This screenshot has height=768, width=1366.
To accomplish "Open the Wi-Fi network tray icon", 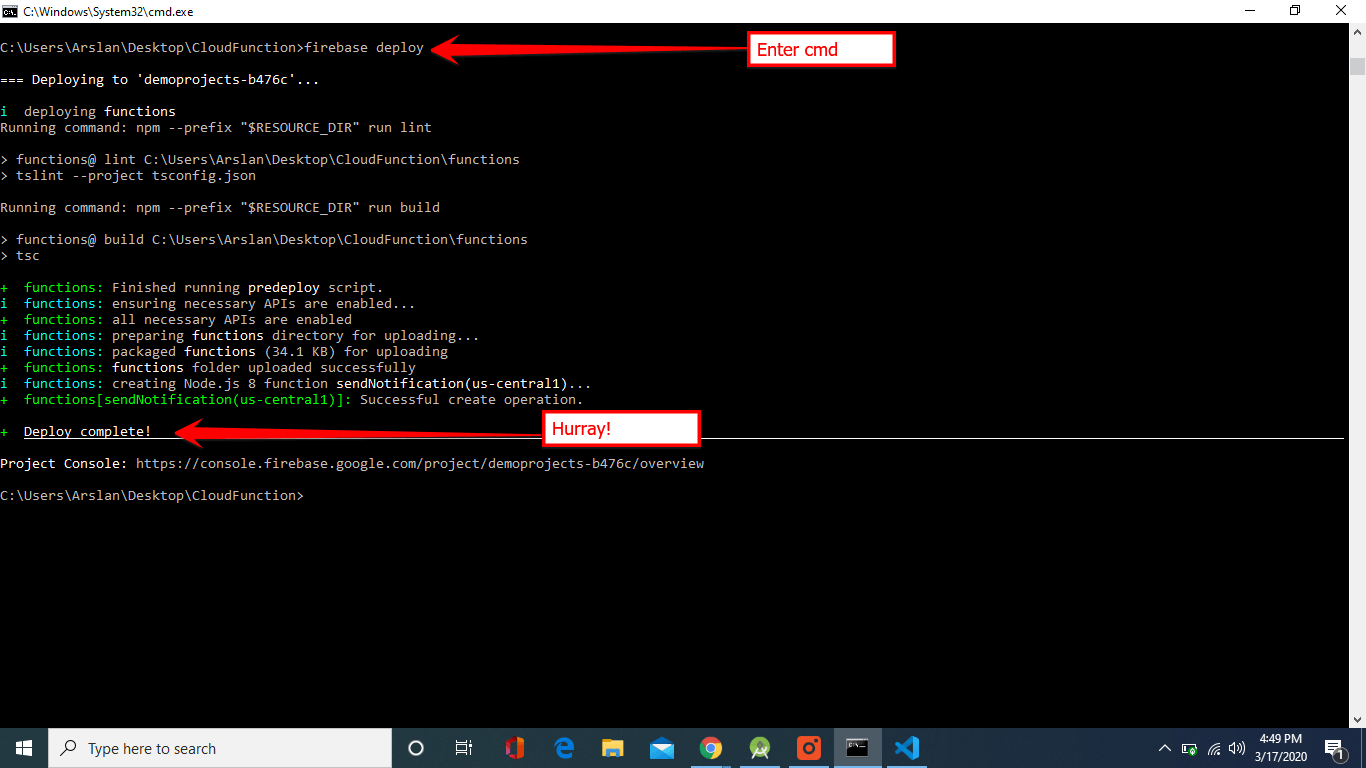I will click(1214, 748).
